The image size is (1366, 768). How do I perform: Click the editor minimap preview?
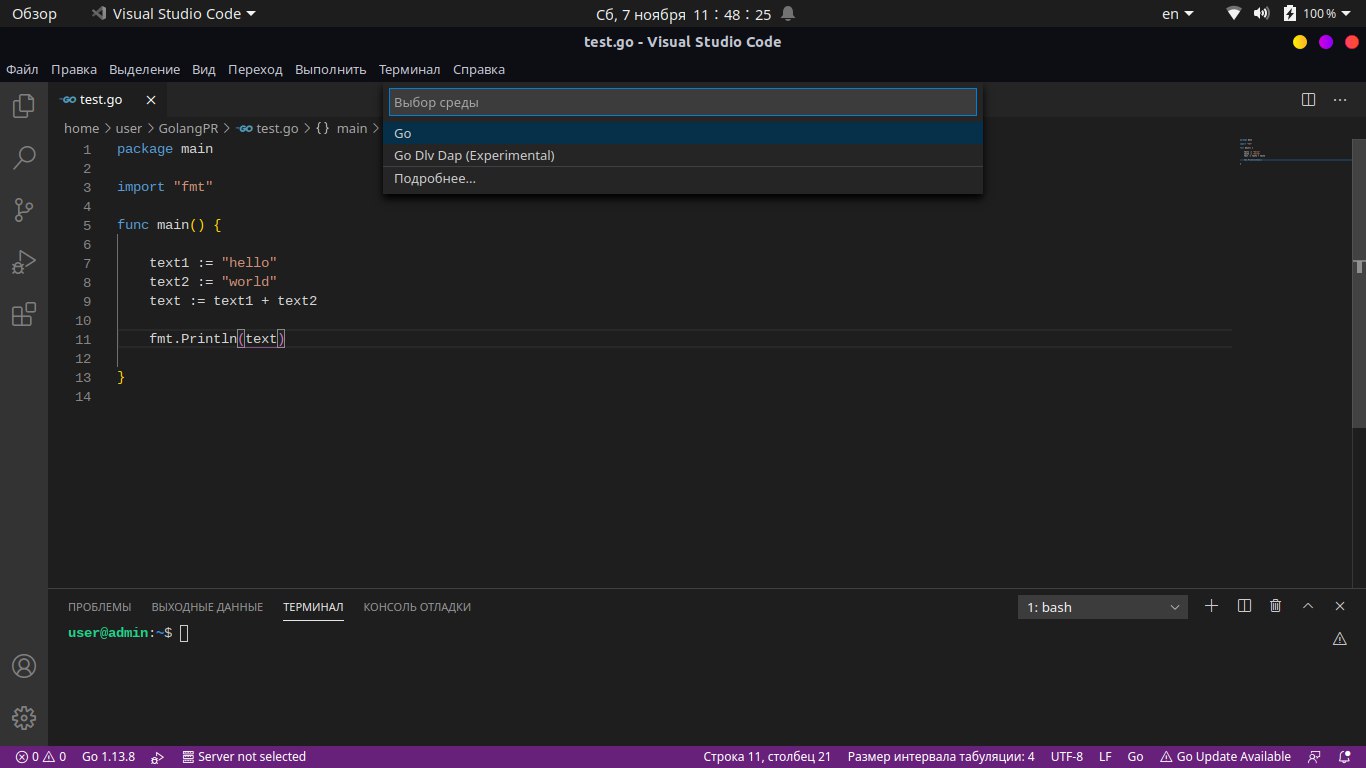point(1293,150)
